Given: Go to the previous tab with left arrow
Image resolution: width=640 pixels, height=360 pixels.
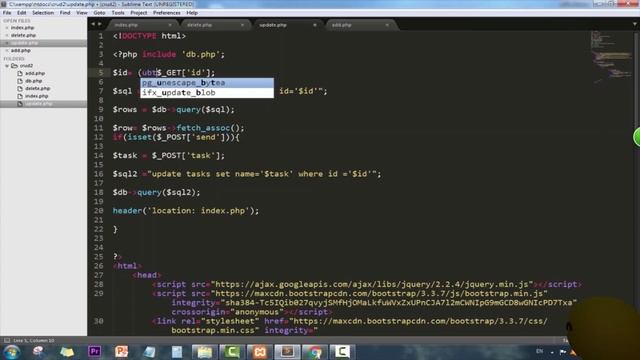Looking at the screenshot, I should tap(93, 24).
